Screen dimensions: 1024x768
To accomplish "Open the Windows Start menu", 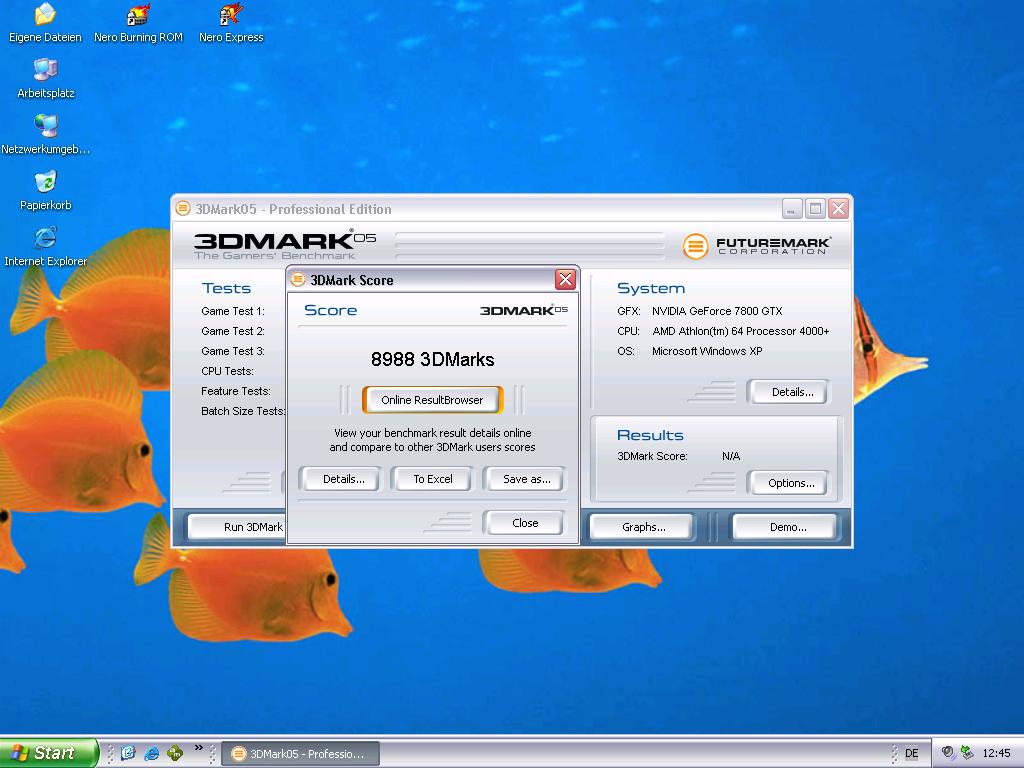I will coord(48,753).
